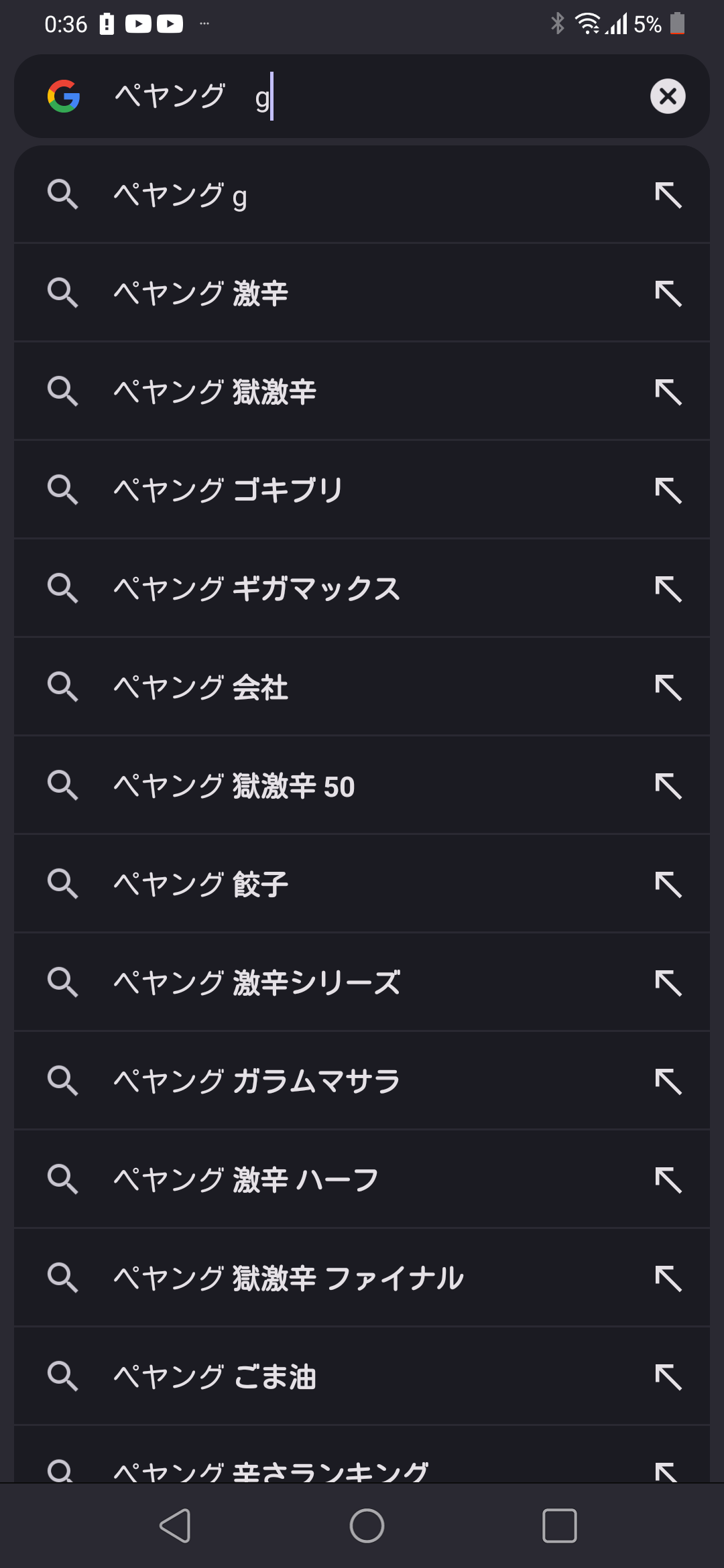Image resolution: width=724 pixels, height=1568 pixels.
Task: Fill query using arrow beside ペヤング 激辛シリーズ
Action: coord(668,983)
